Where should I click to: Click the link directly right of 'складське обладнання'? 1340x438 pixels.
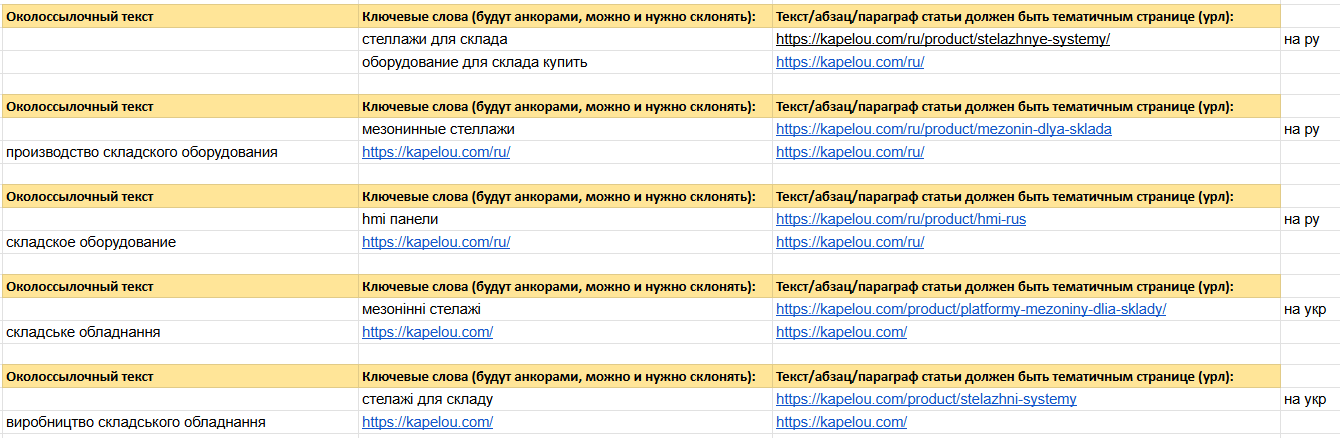[427, 332]
